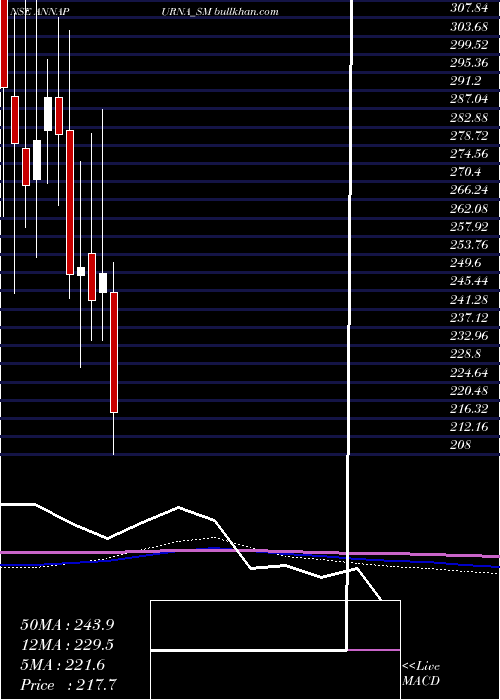
Task: Click the NSE ANNAP ticker title
Action: click(39, 11)
